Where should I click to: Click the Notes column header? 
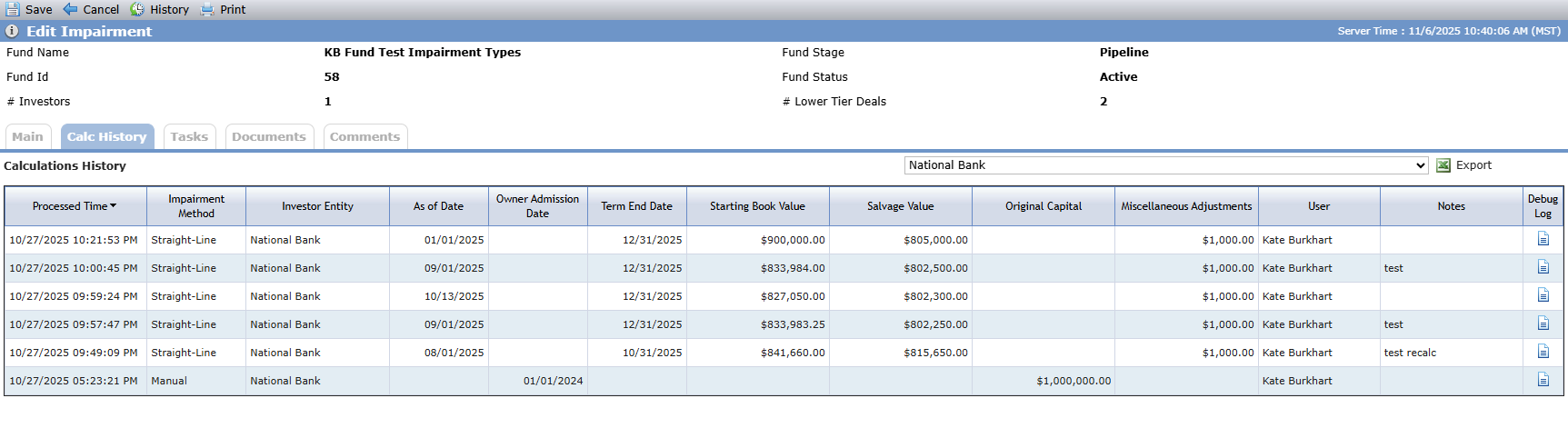1452,206
